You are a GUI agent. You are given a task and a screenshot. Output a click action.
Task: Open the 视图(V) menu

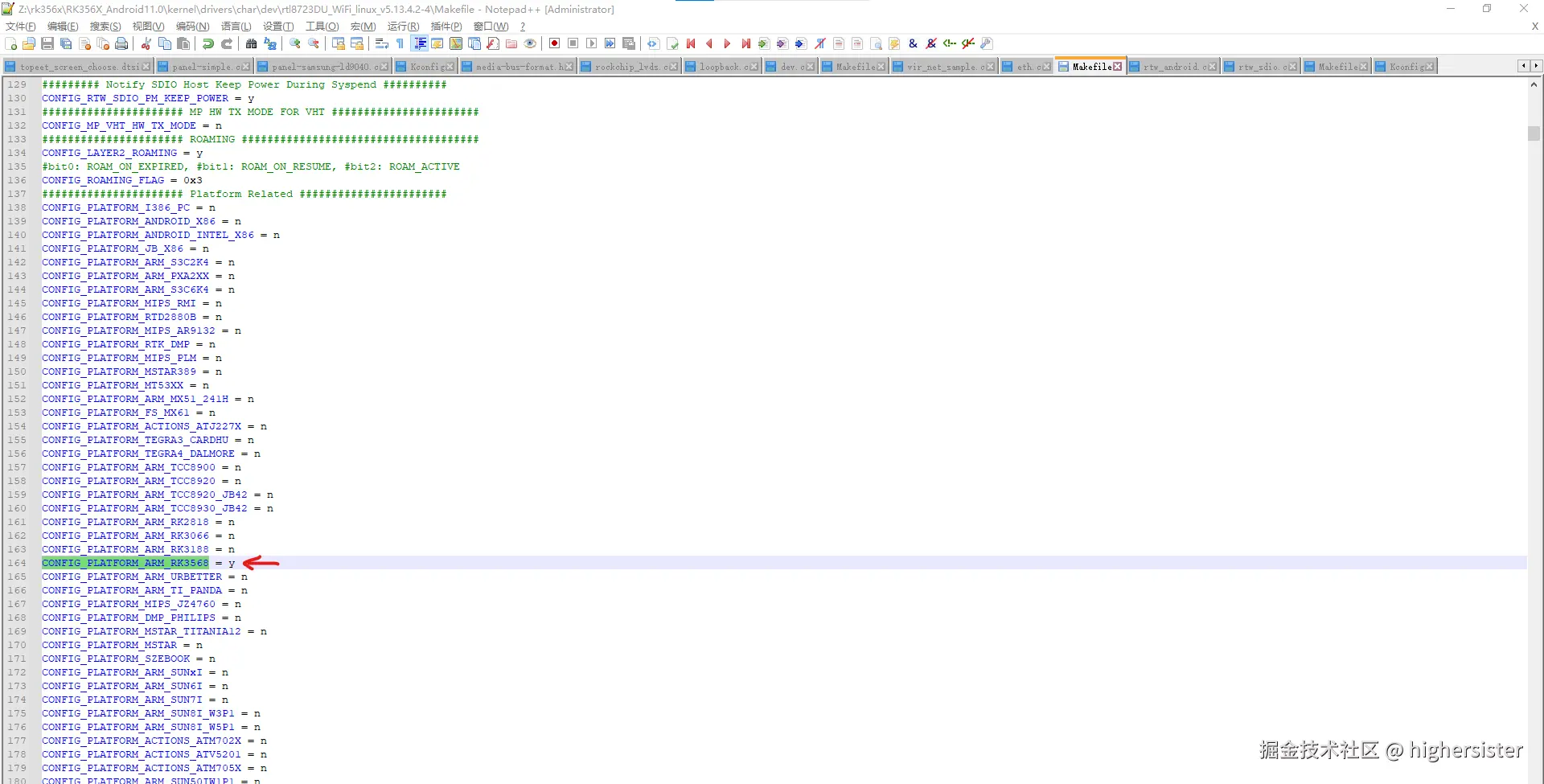point(148,27)
